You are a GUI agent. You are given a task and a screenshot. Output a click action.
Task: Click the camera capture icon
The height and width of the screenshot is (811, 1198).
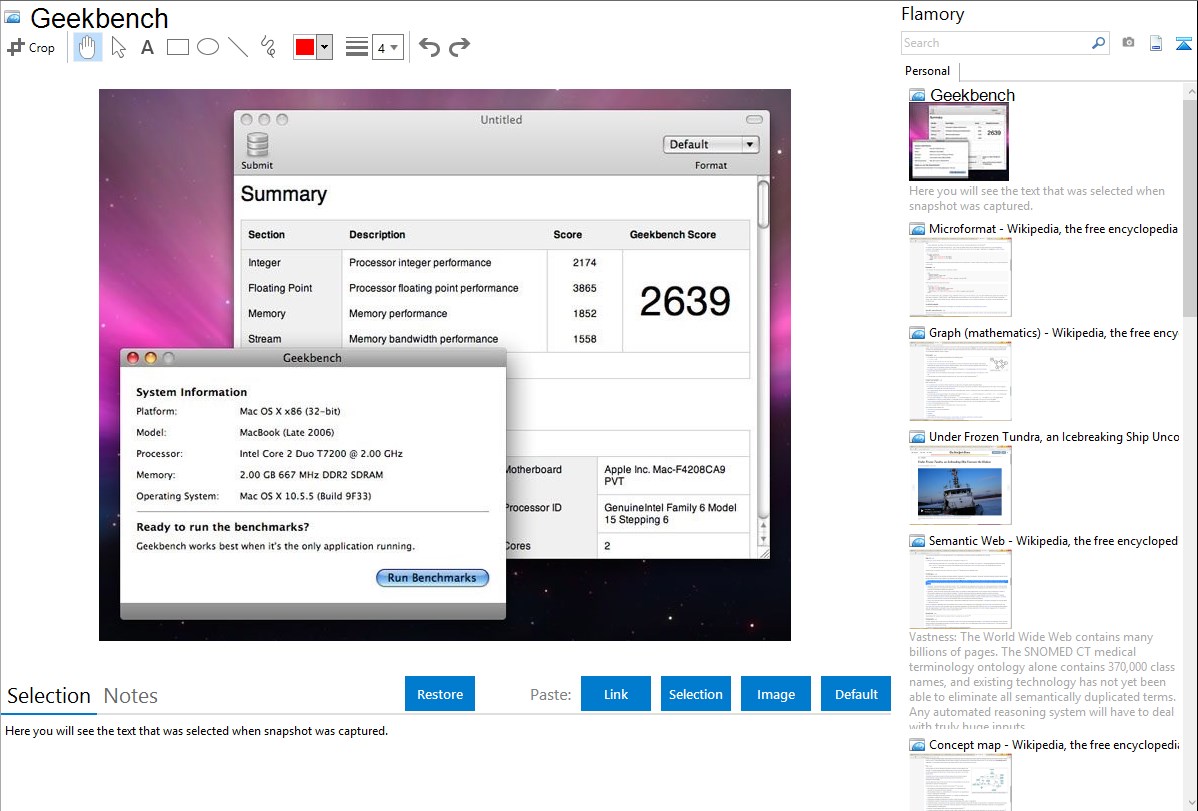tap(1128, 43)
